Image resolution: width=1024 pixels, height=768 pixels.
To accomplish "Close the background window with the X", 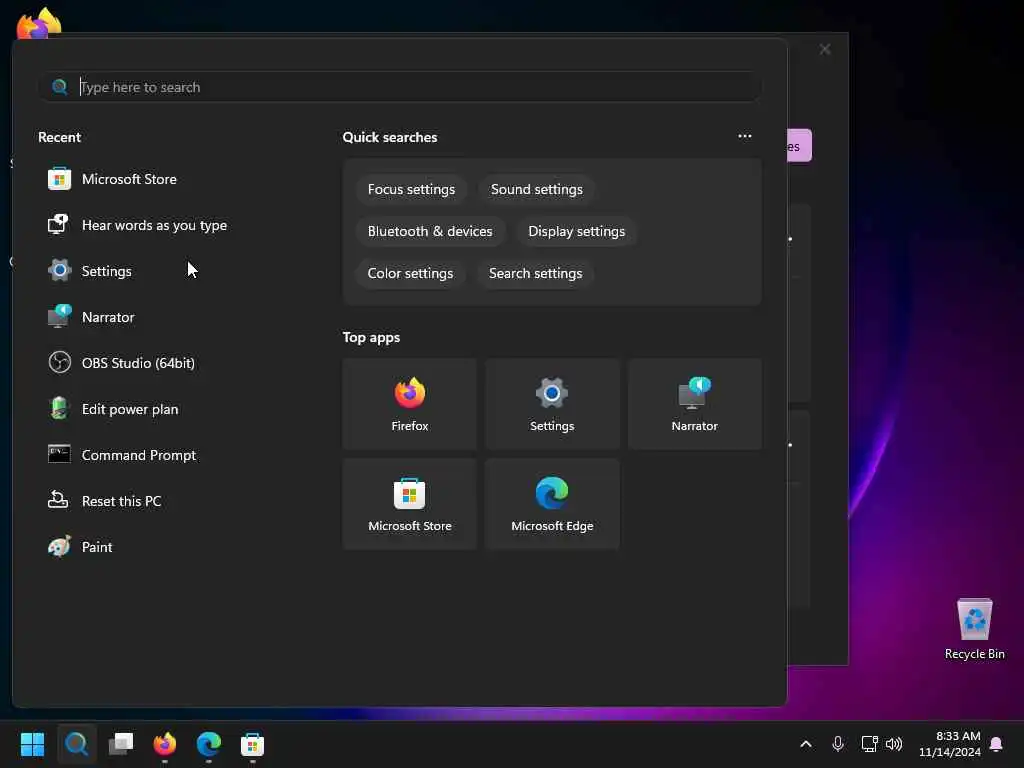I will [825, 50].
